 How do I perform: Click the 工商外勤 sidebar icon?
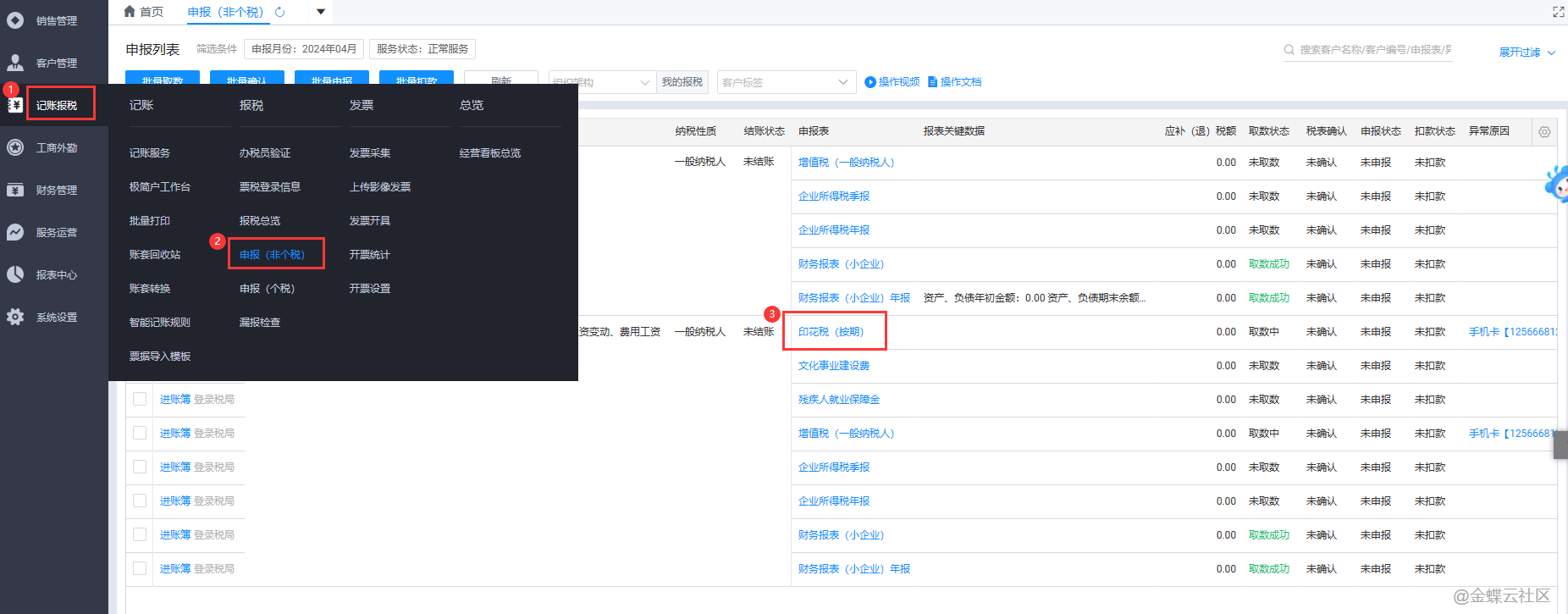click(x=15, y=147)
